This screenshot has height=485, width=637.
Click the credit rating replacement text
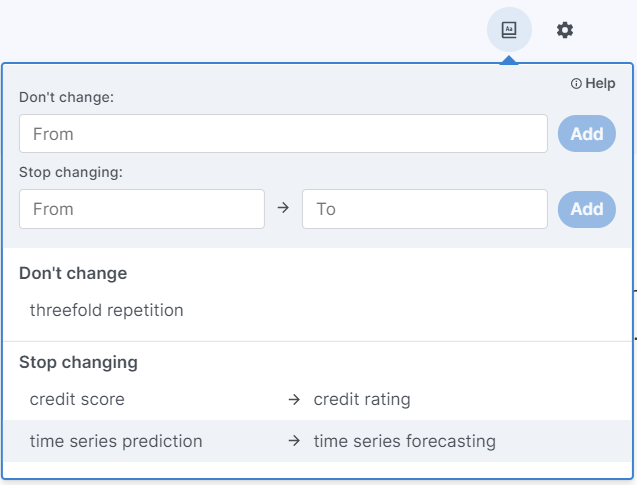(x=362, y=399)
